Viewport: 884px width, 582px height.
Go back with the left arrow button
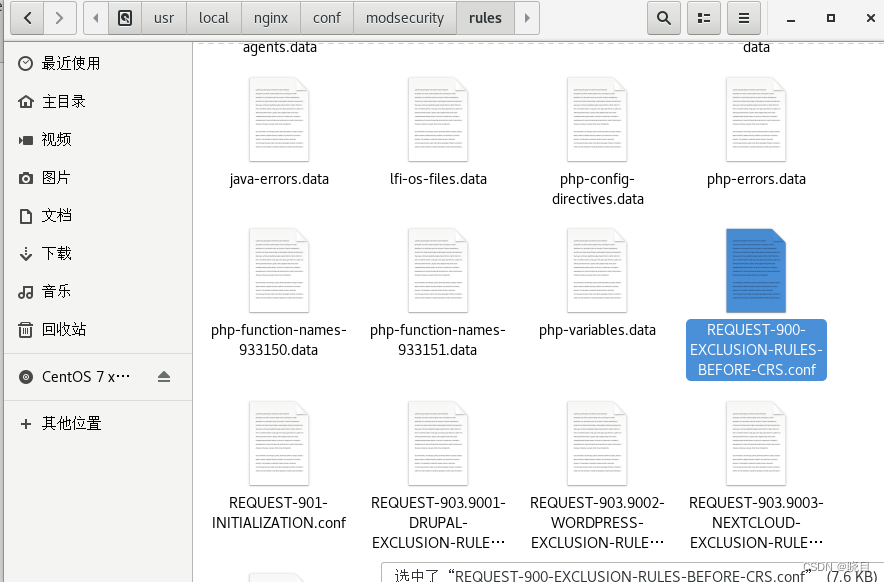(x=27, y=18)
